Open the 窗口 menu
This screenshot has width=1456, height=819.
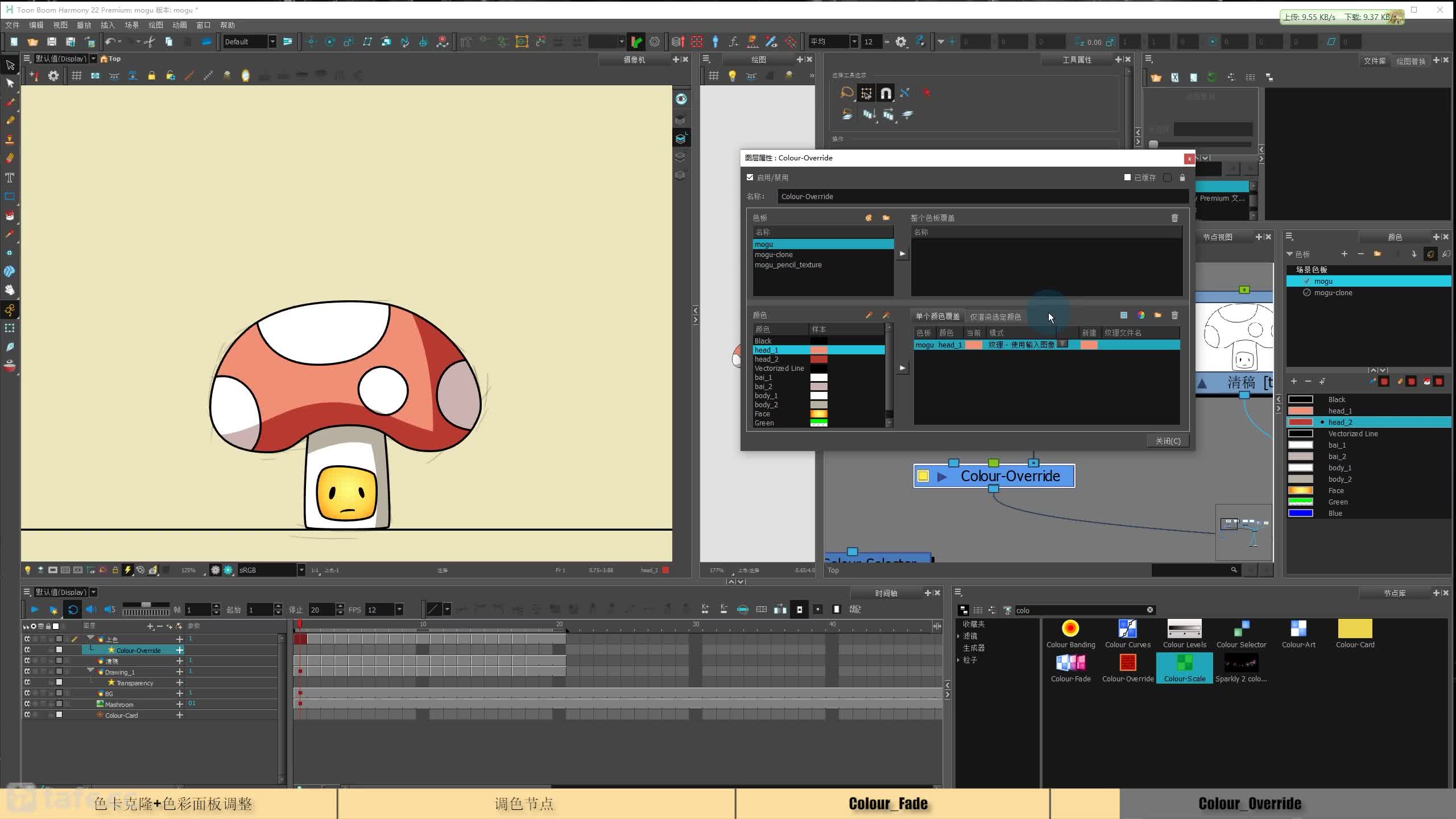click(204, 25)
